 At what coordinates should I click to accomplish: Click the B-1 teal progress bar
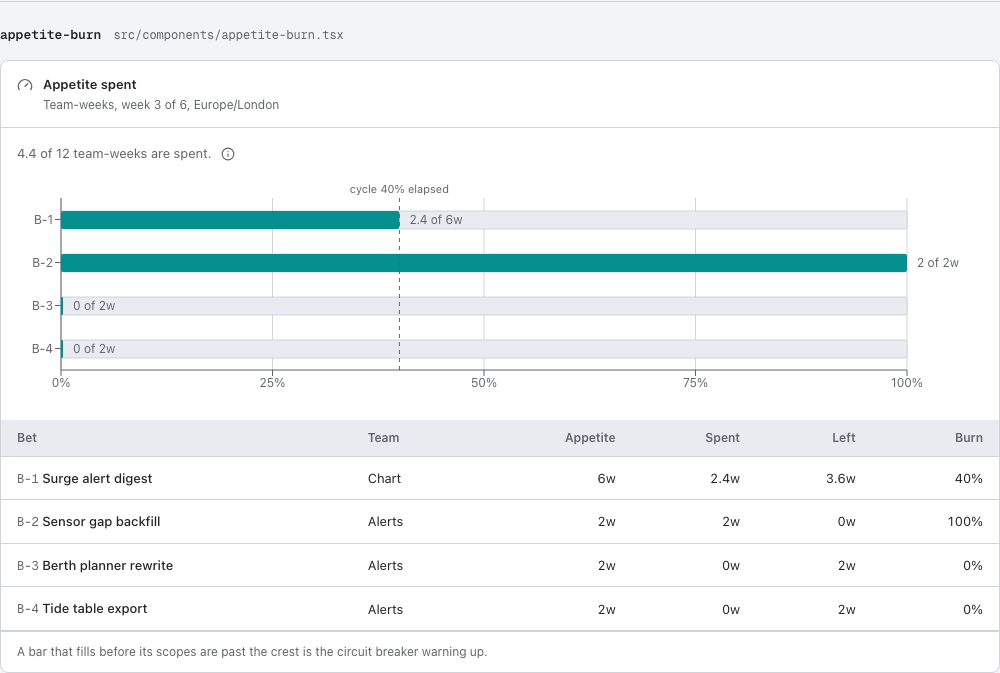230,220
